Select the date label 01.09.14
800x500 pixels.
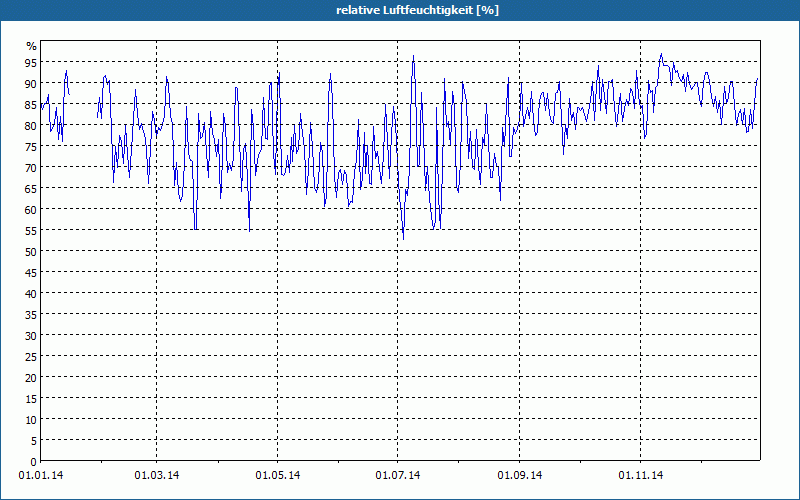pos(520,476)
